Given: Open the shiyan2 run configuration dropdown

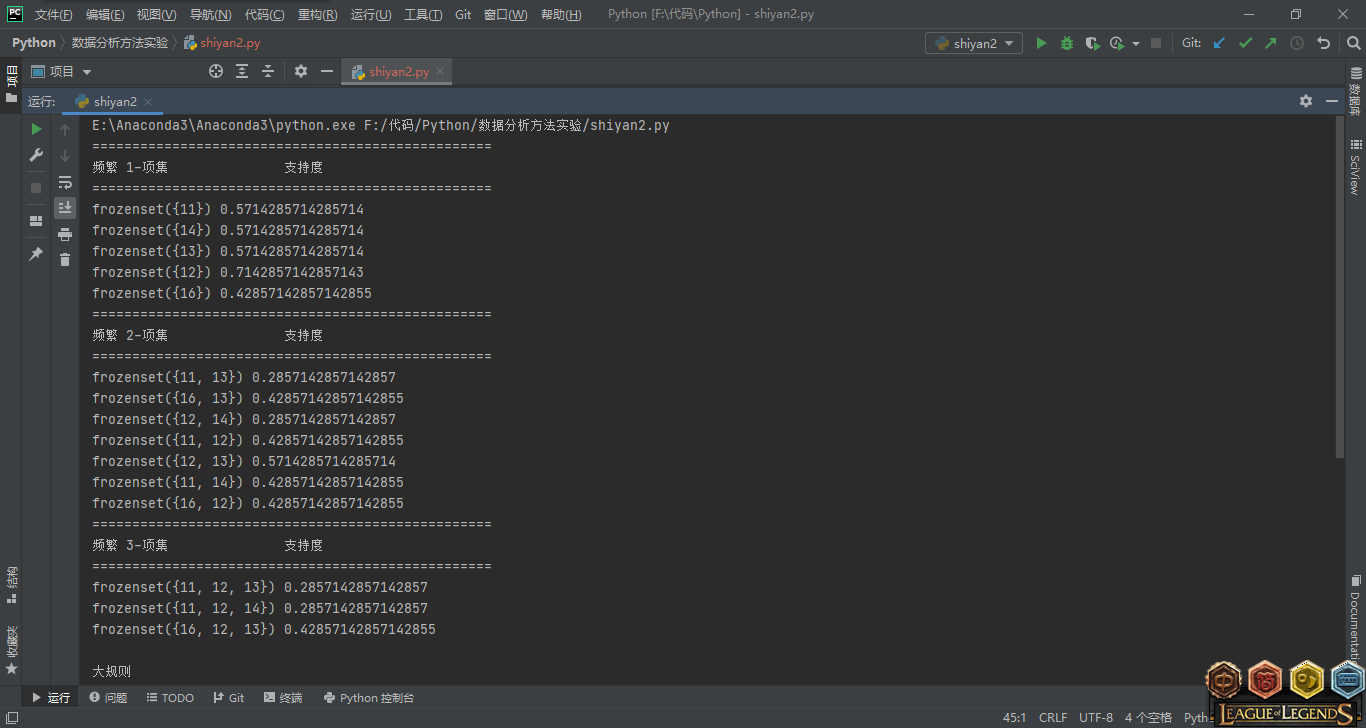Looking at the screenshot, I should click(x=974, y=43).
